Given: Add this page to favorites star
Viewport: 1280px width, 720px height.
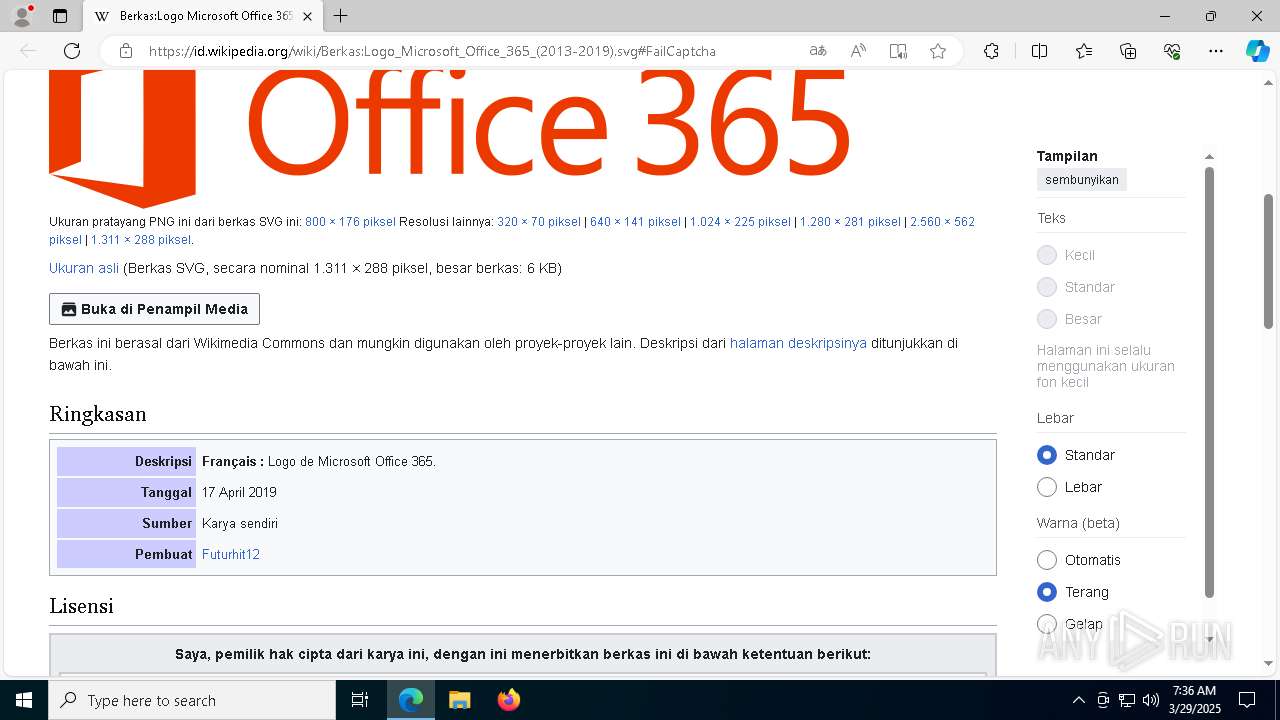Looking at the screenshot, I should (x=938, y=51).
